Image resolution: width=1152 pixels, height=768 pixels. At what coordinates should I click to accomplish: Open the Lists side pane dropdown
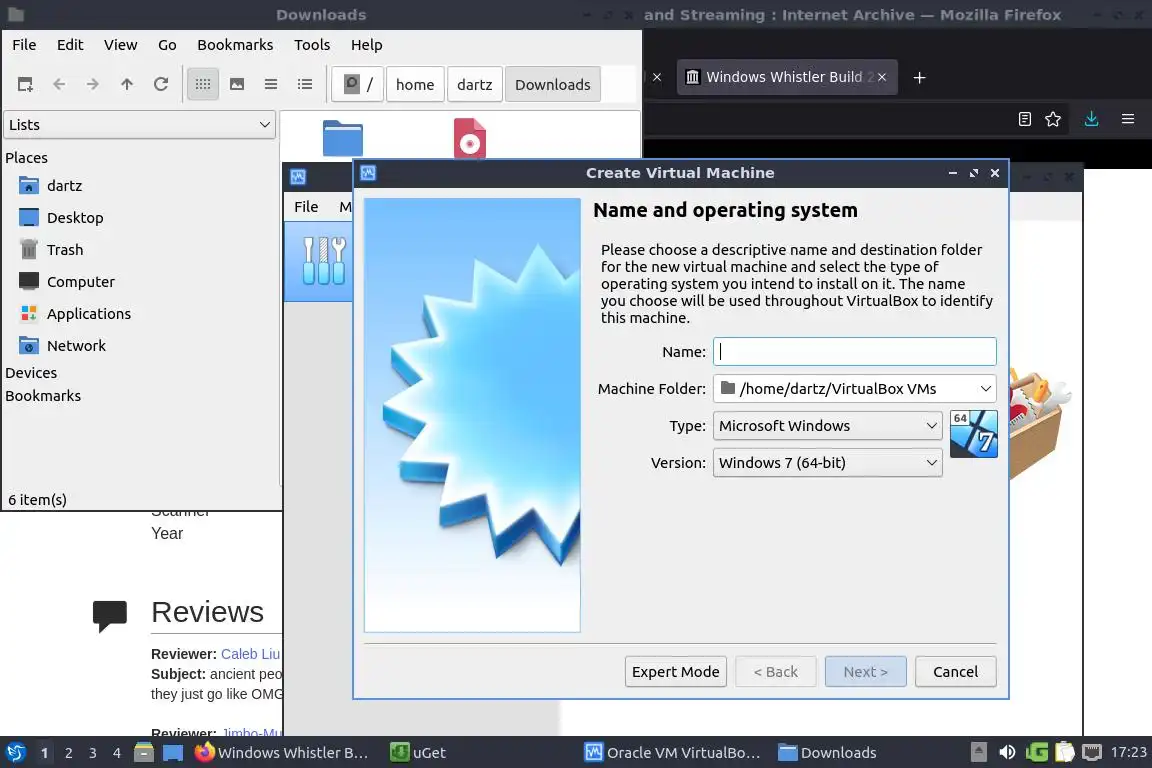pos(140,125)
